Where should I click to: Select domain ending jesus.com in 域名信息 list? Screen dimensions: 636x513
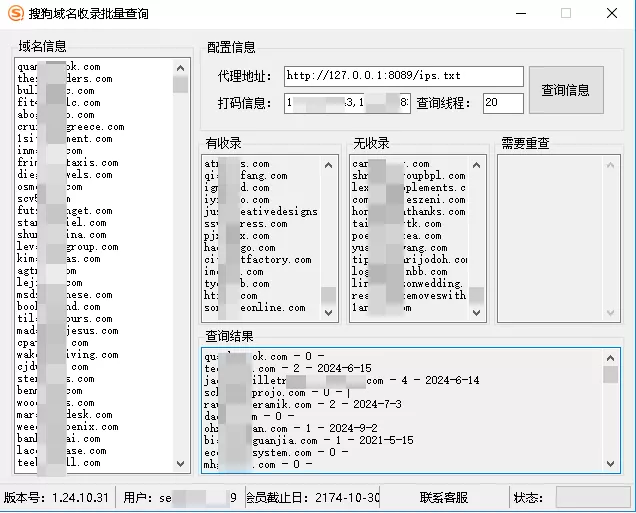[x=68, y=331]
